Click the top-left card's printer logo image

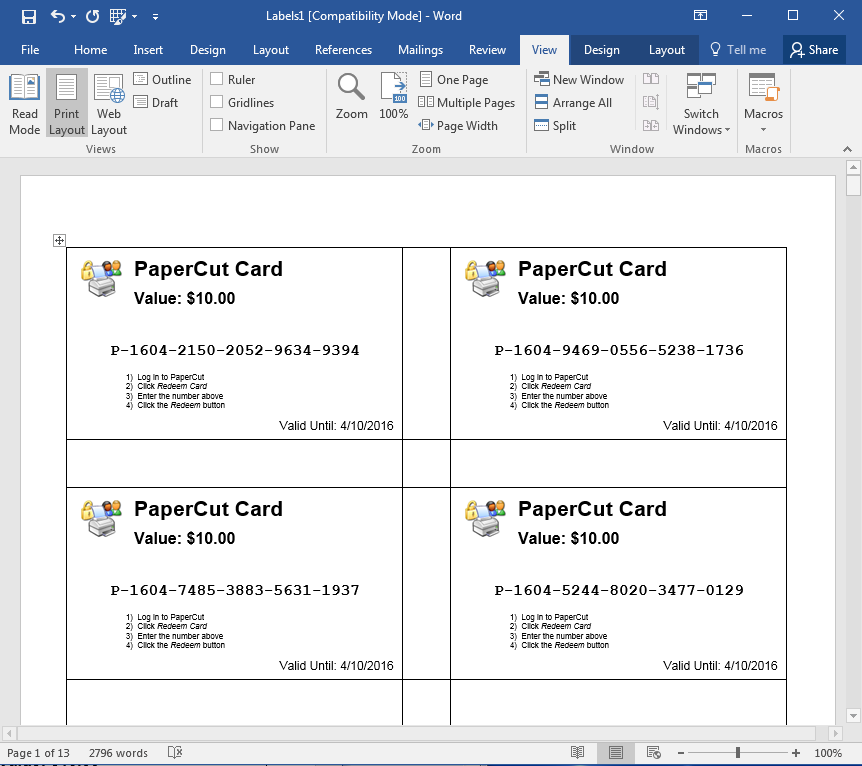point(101,279)
